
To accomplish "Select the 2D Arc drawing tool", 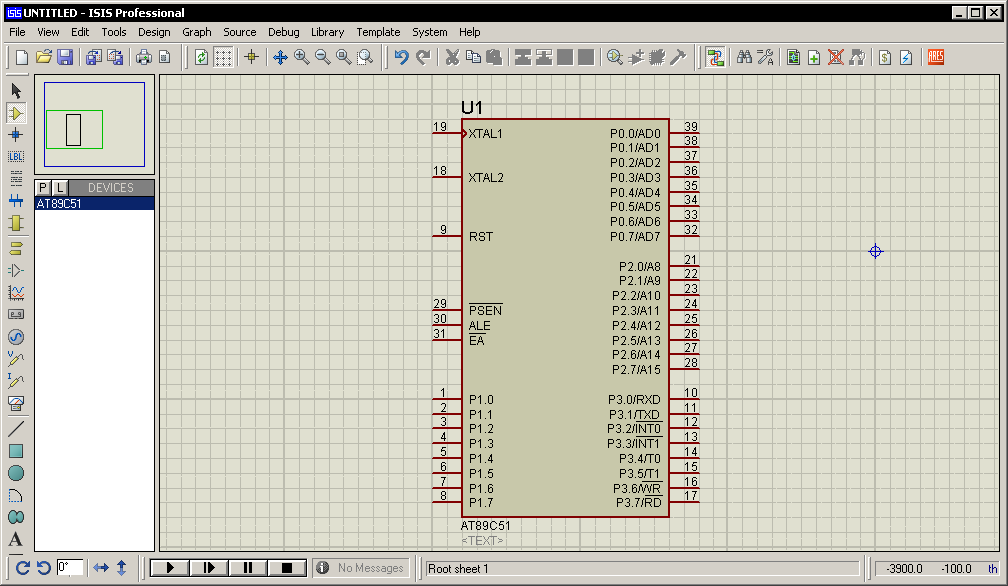I will 16,495.
